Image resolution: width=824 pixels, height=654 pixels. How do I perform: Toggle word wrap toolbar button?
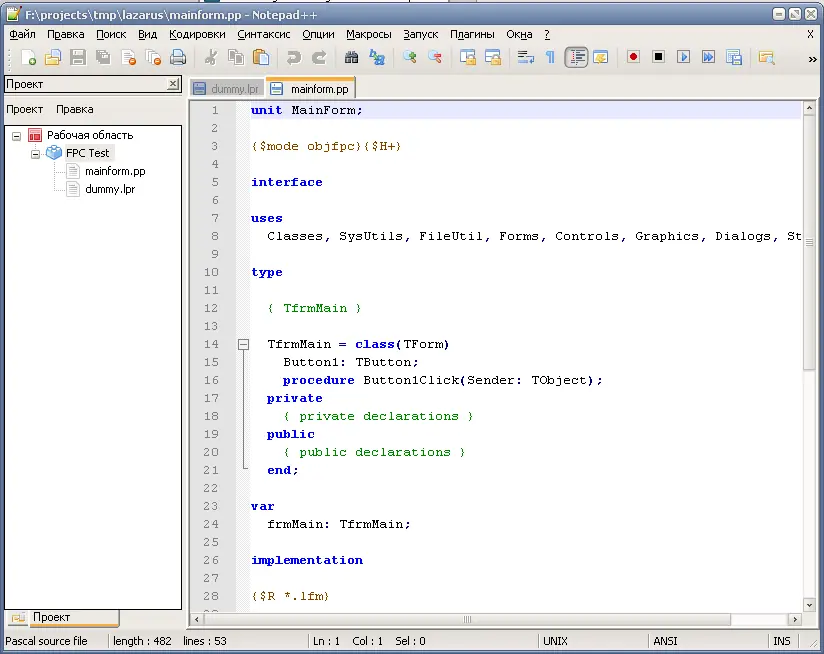[x=525, y=57]
